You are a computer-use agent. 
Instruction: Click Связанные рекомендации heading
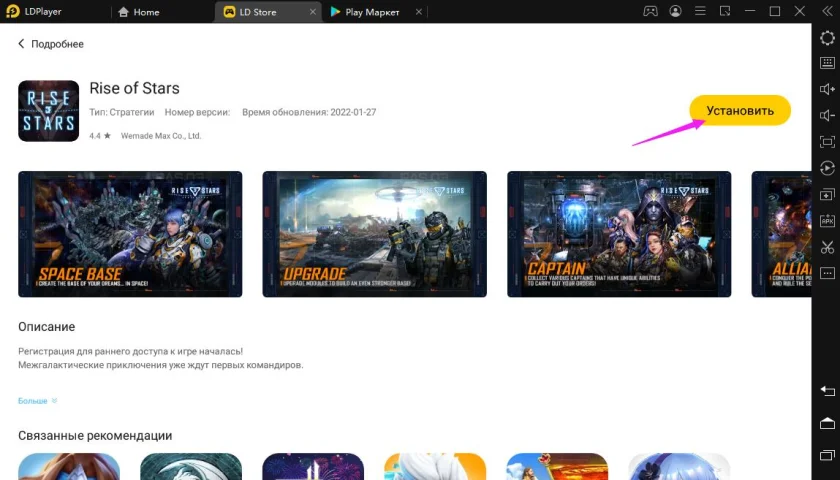(x=95, y=436)
